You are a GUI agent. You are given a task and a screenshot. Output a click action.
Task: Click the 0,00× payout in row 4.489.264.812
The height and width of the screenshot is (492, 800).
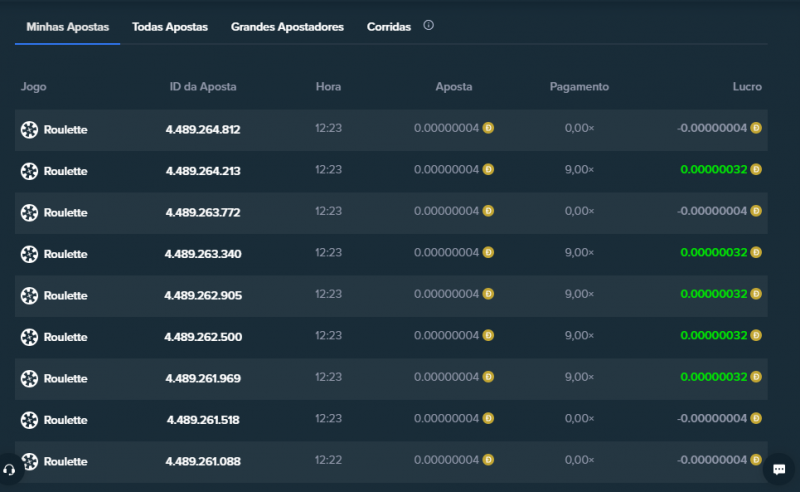[579, 128]
